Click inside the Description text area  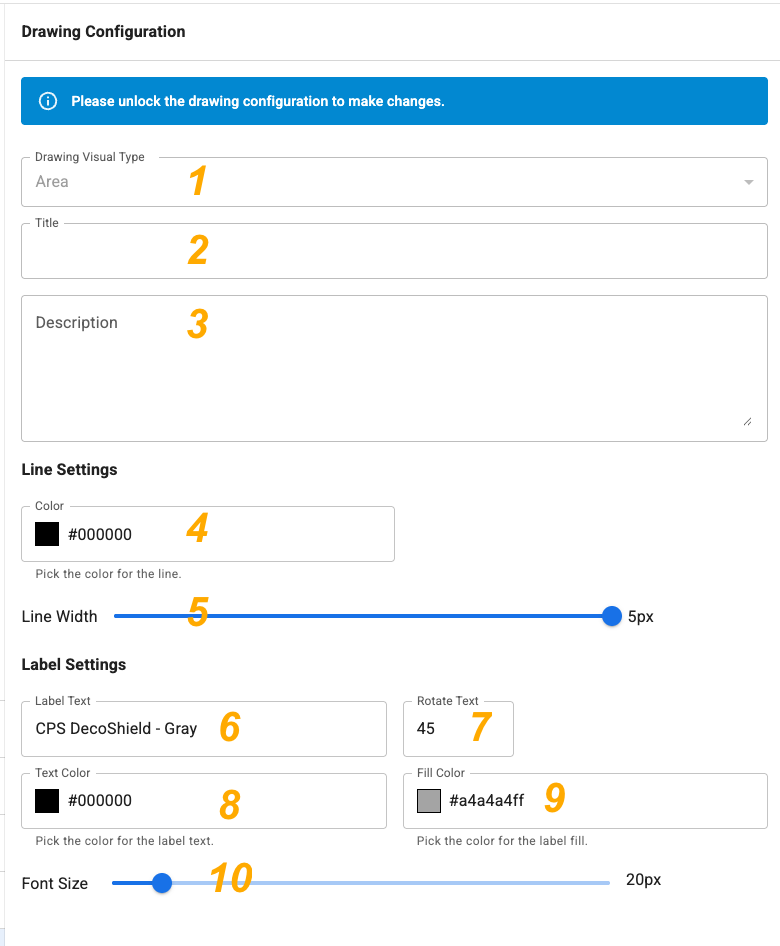tap(395, 368)
